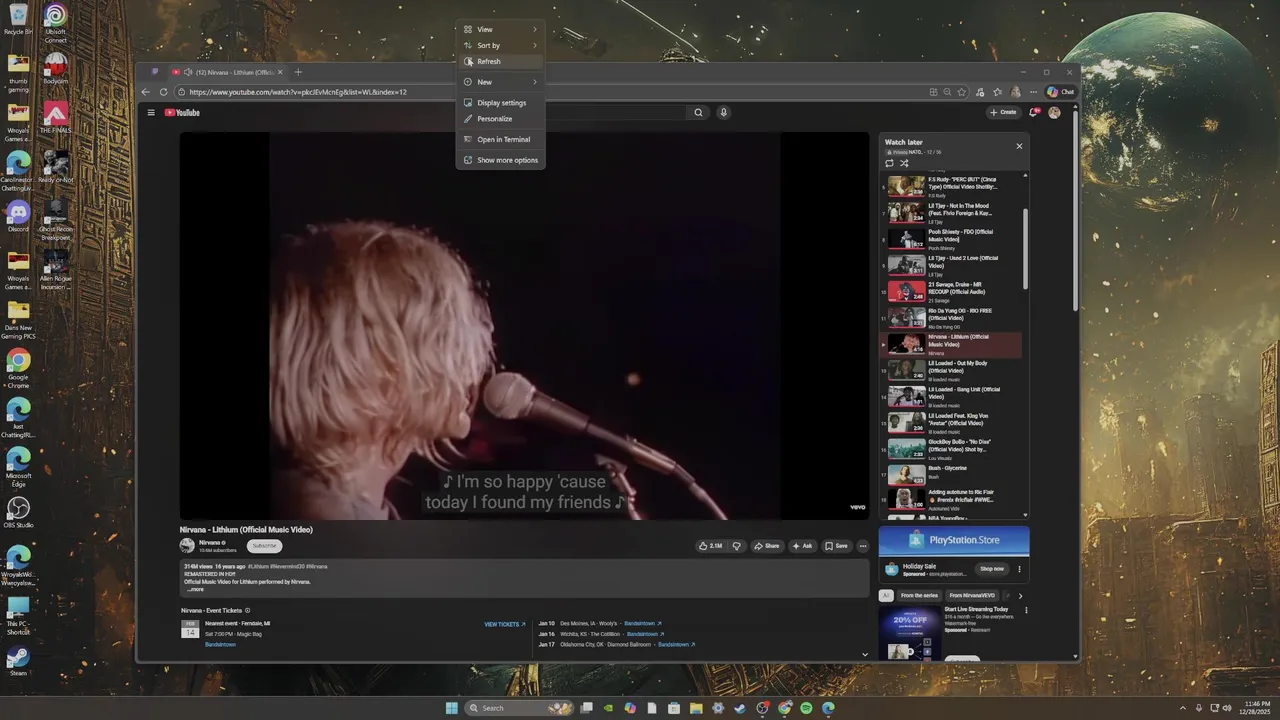Play Lil Tjay Used 2 Love video
Image resolution: width=1280 pixels, height=720 pixels.
[953, 265]
